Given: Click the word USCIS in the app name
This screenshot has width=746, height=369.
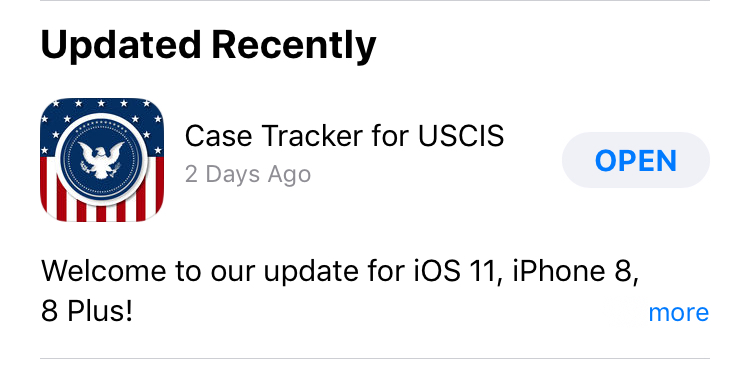Looking at the screenshot, I should click(461, 136).
